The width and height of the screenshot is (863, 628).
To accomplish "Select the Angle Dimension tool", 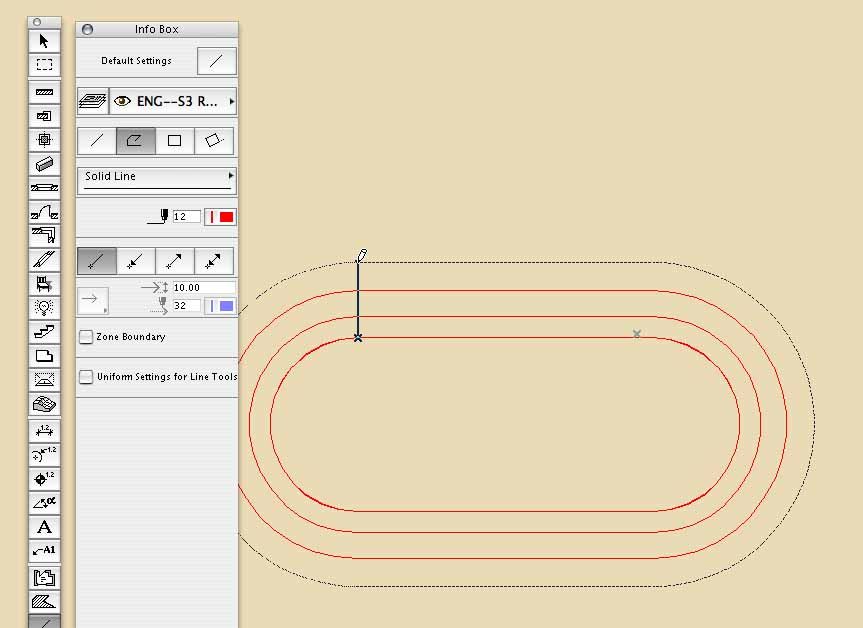I will [44, 503].
